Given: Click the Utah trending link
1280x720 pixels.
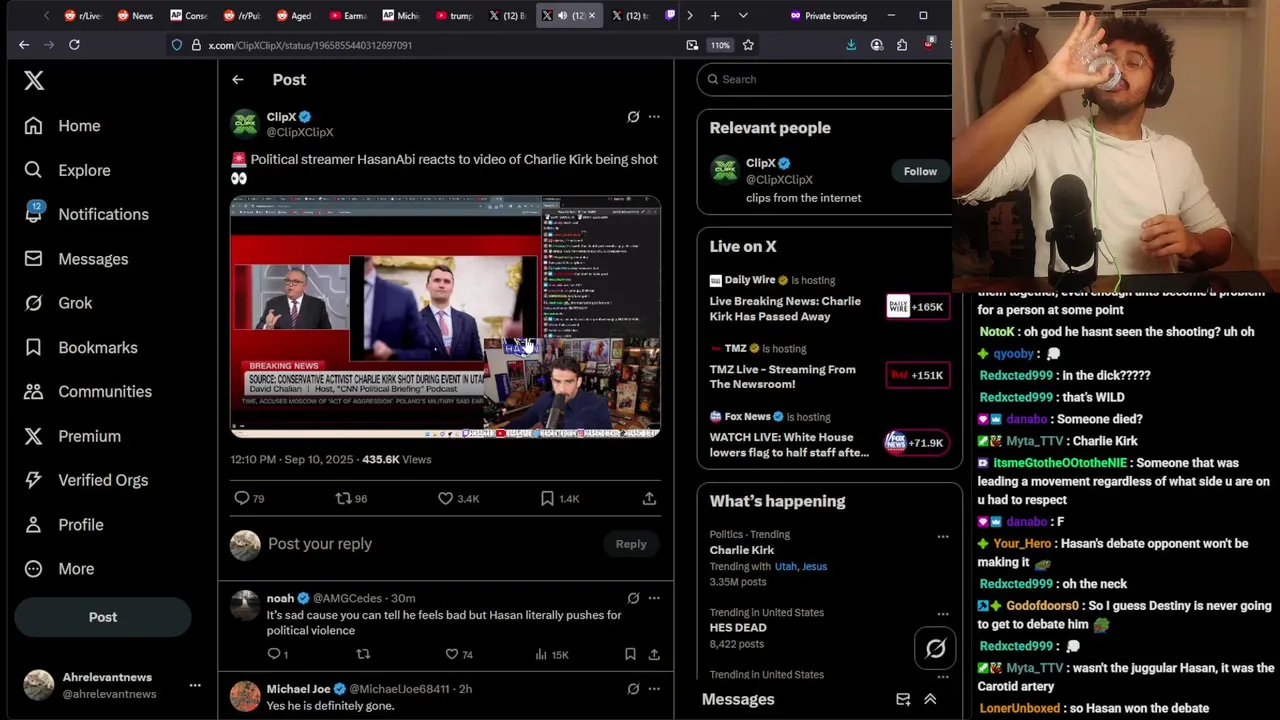Looking at the screenshot, I should click(785, 566).
